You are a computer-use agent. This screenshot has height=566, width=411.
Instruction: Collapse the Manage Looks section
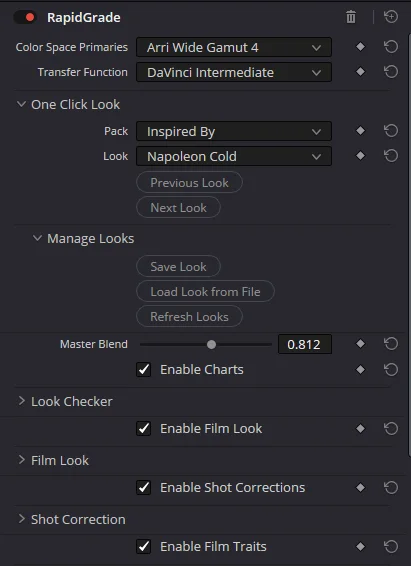37,238
